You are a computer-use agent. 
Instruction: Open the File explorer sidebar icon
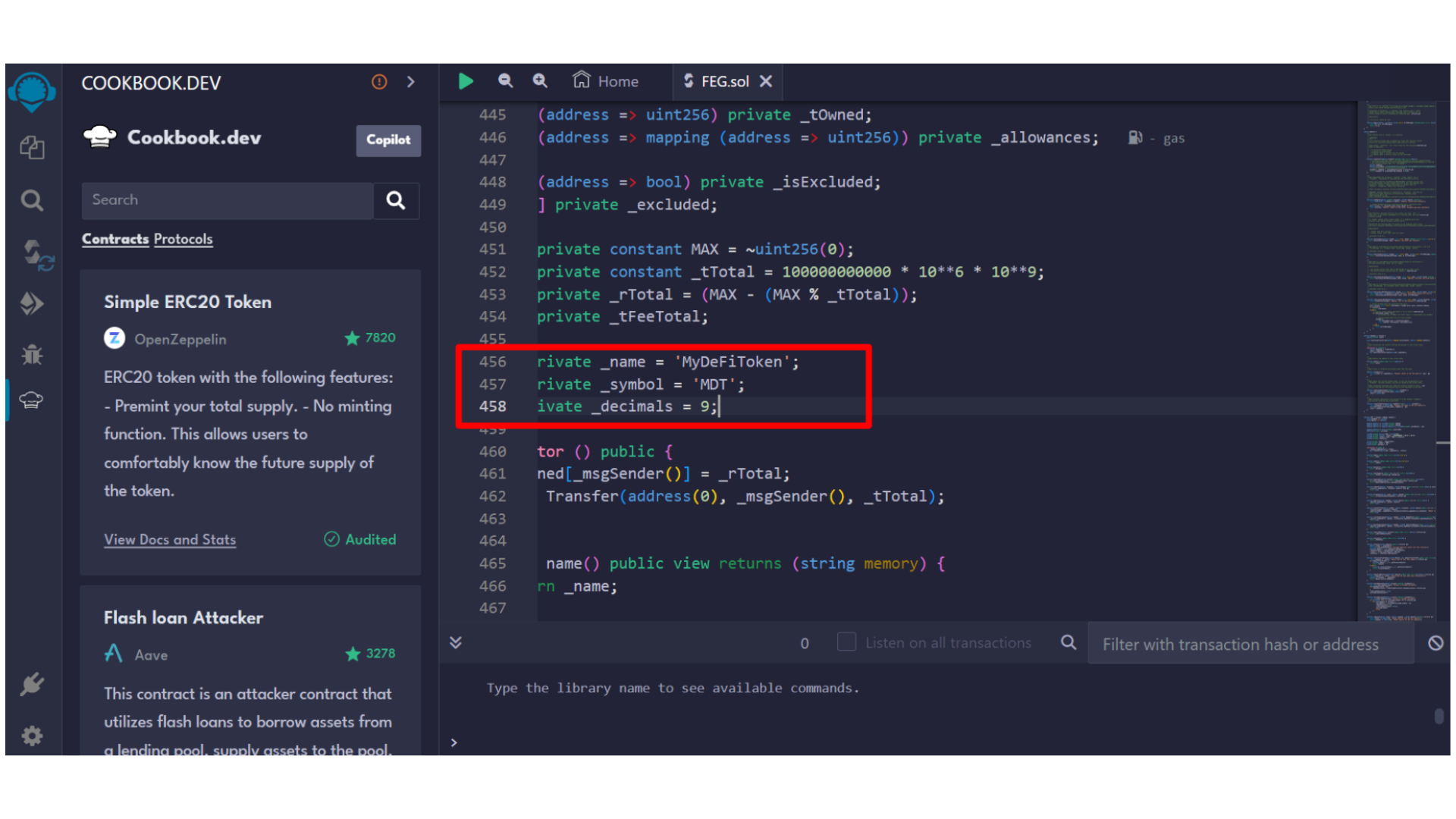[x=32, y=147]
